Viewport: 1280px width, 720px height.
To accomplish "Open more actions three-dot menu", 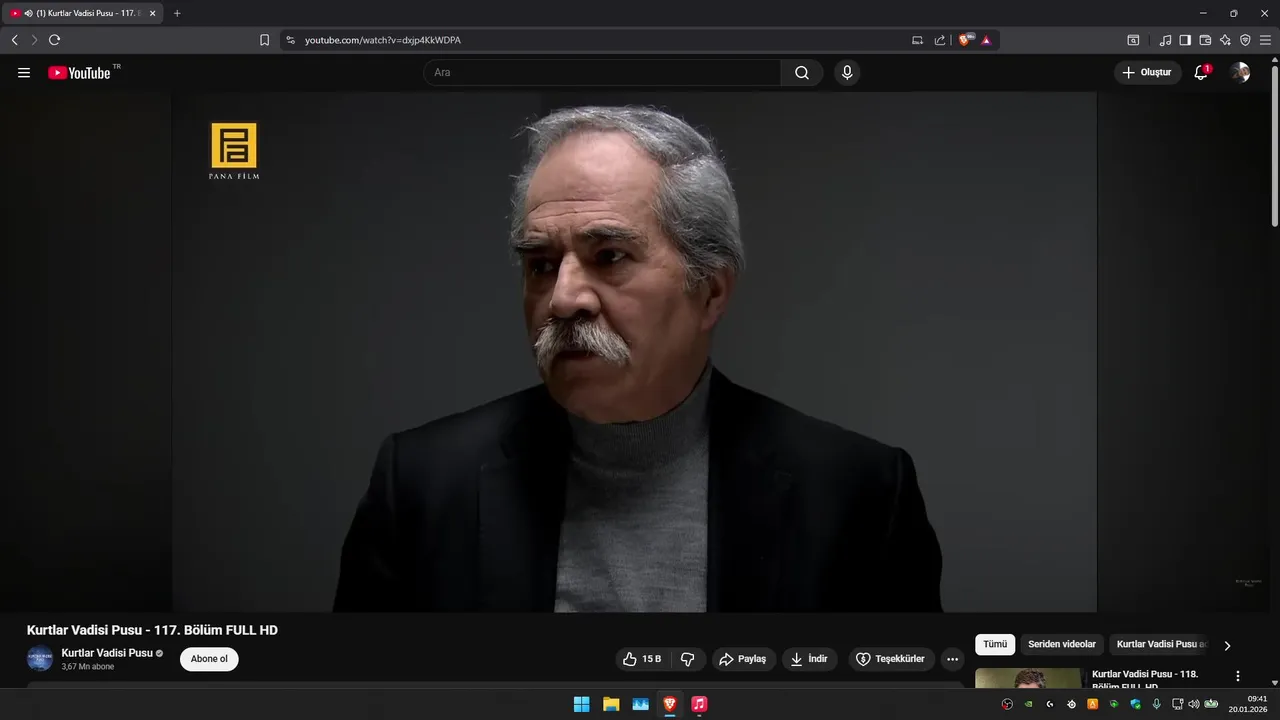I will [952, 659].
